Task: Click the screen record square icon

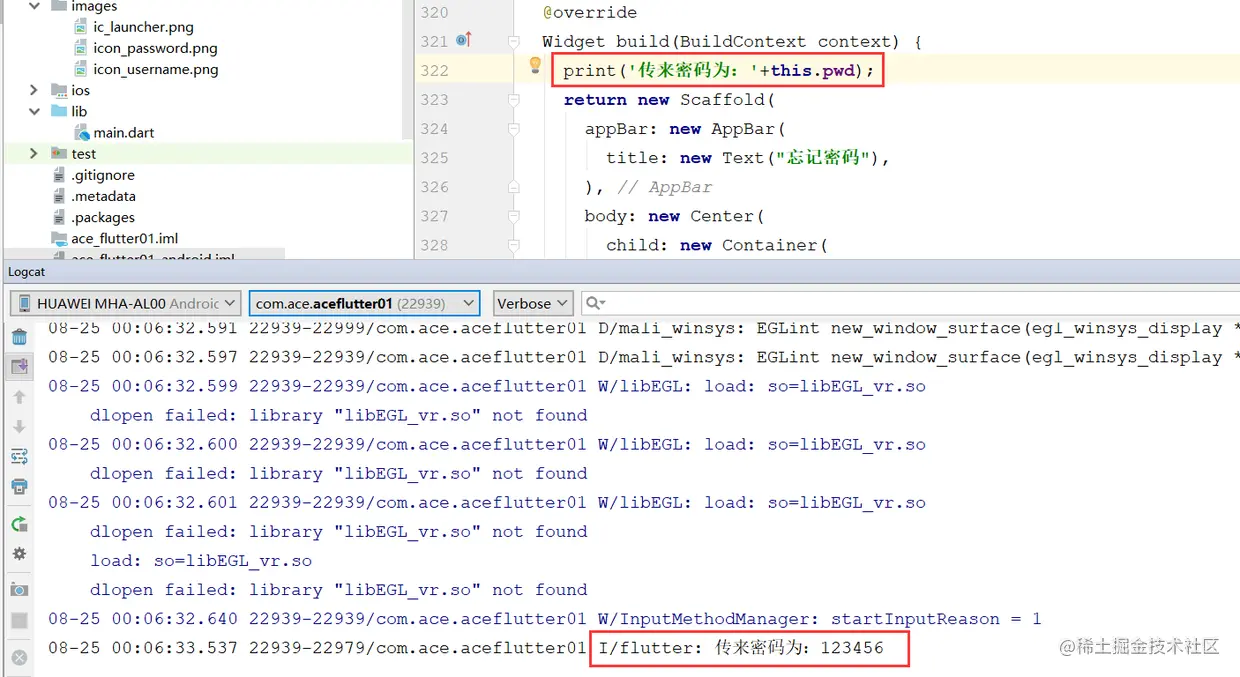Action: coord(19,621)
